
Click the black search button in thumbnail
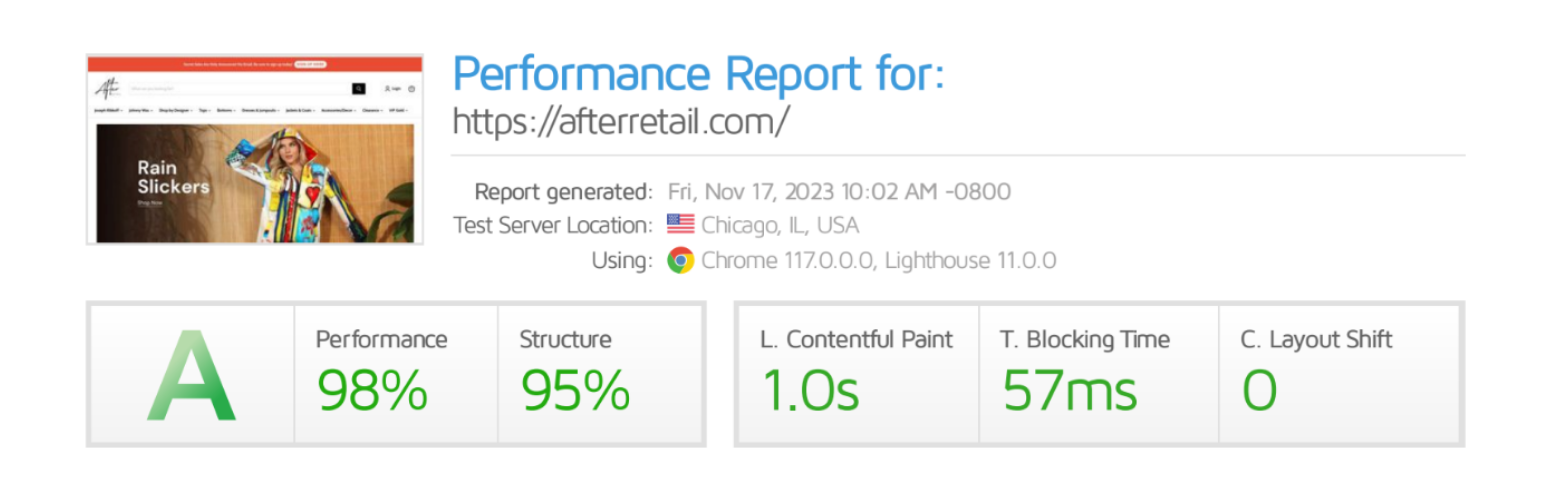[359, 89]
